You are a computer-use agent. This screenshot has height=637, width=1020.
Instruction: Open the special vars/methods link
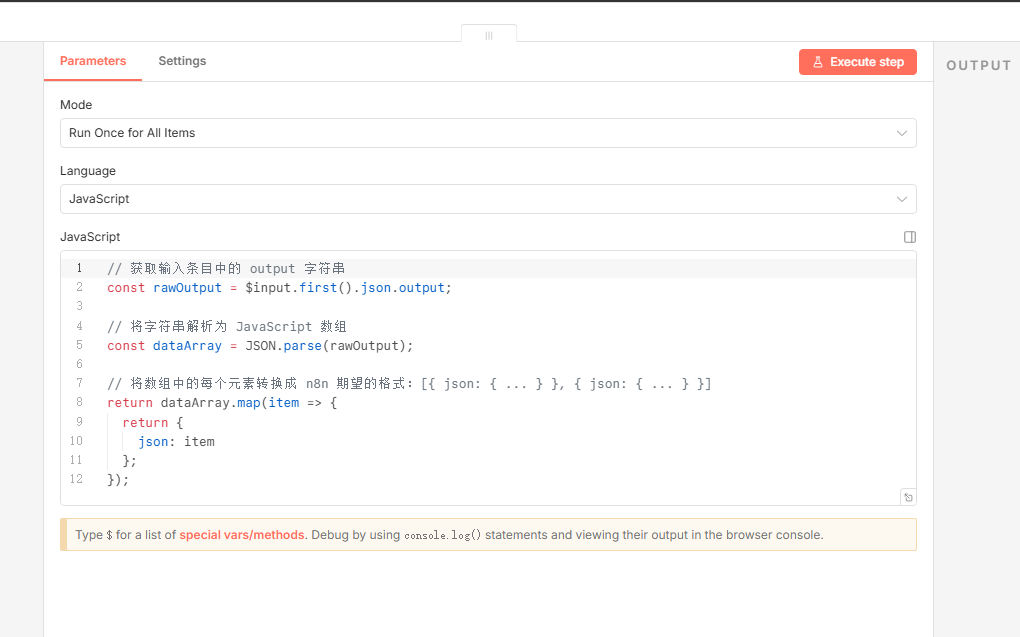tap(242, 535)
